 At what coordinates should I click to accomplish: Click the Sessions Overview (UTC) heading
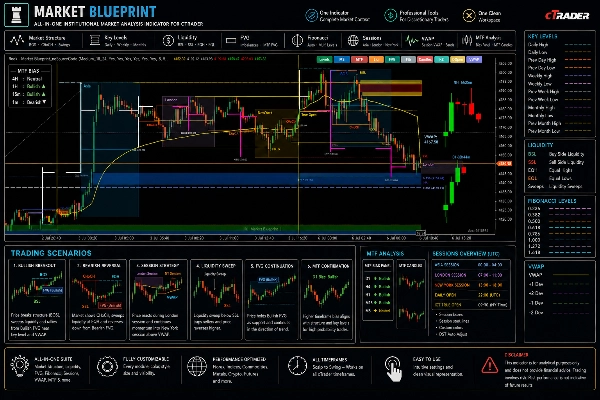[x=465, y=253]
